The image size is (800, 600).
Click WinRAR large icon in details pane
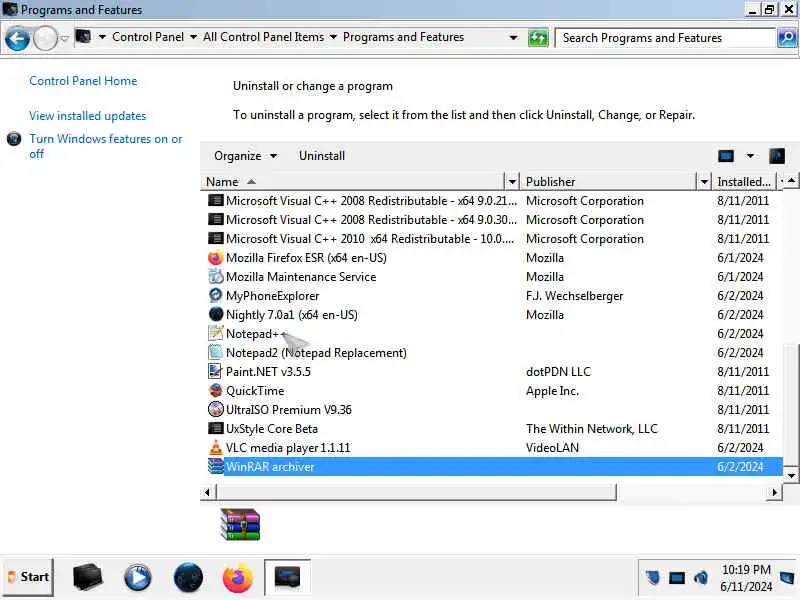[x=240, y=524]
